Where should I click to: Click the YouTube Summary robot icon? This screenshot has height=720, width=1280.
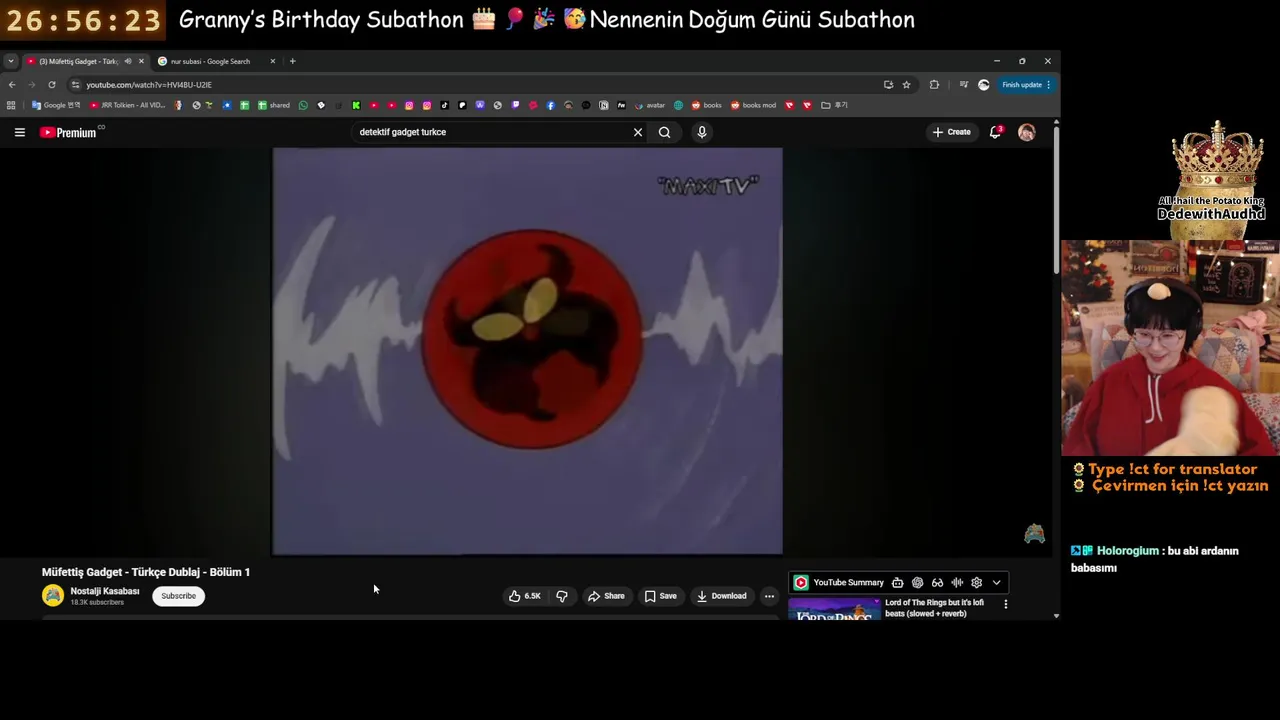(897, 583)
